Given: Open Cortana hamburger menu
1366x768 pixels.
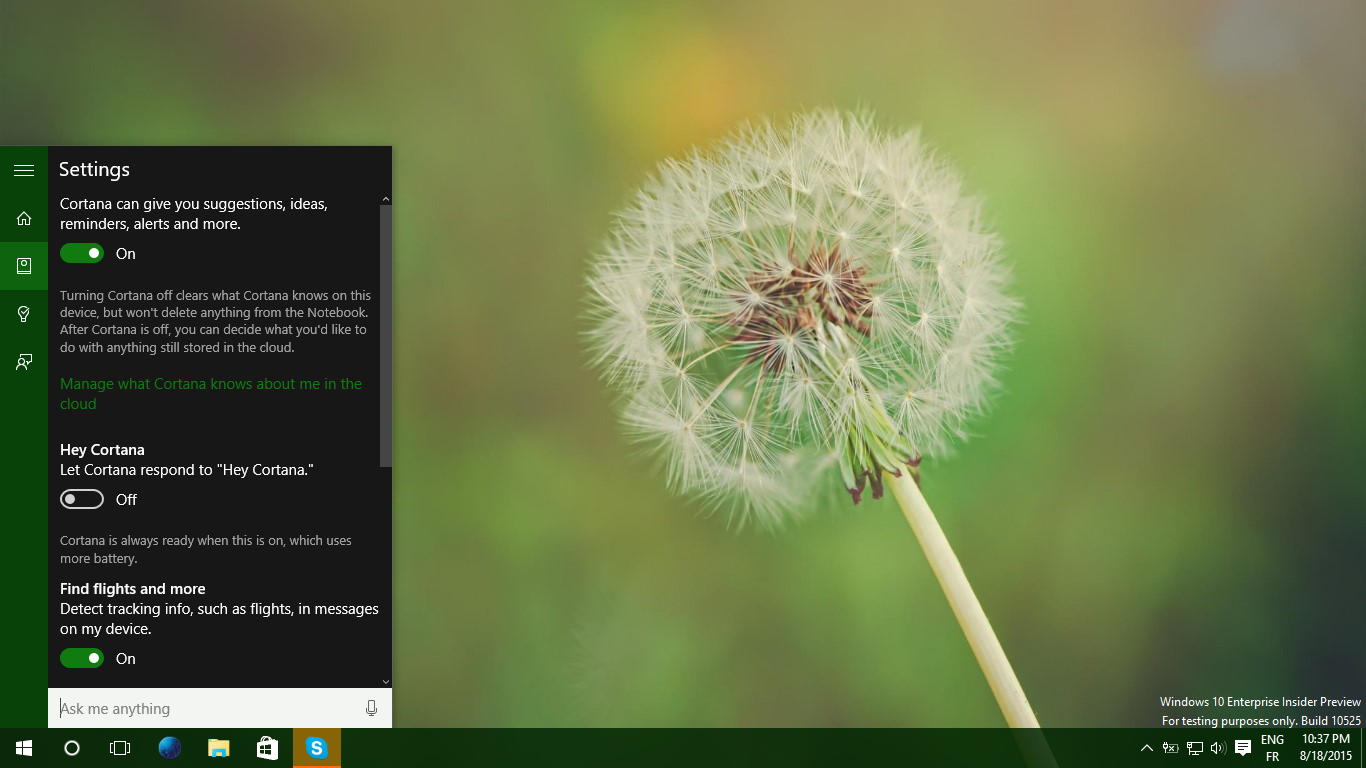Looking at the screenshot, I should pyautogui.click(x=24, y=170).
